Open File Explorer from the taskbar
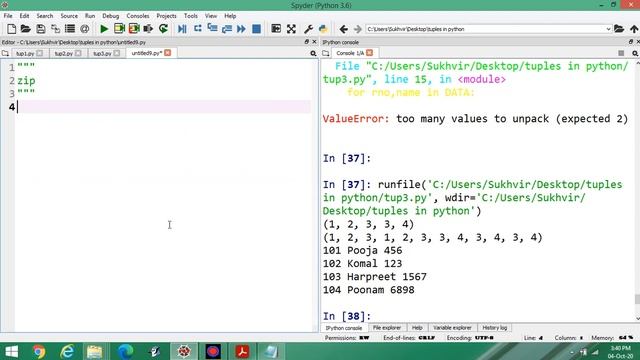640x360 pixels. click(x=94, y=351)
